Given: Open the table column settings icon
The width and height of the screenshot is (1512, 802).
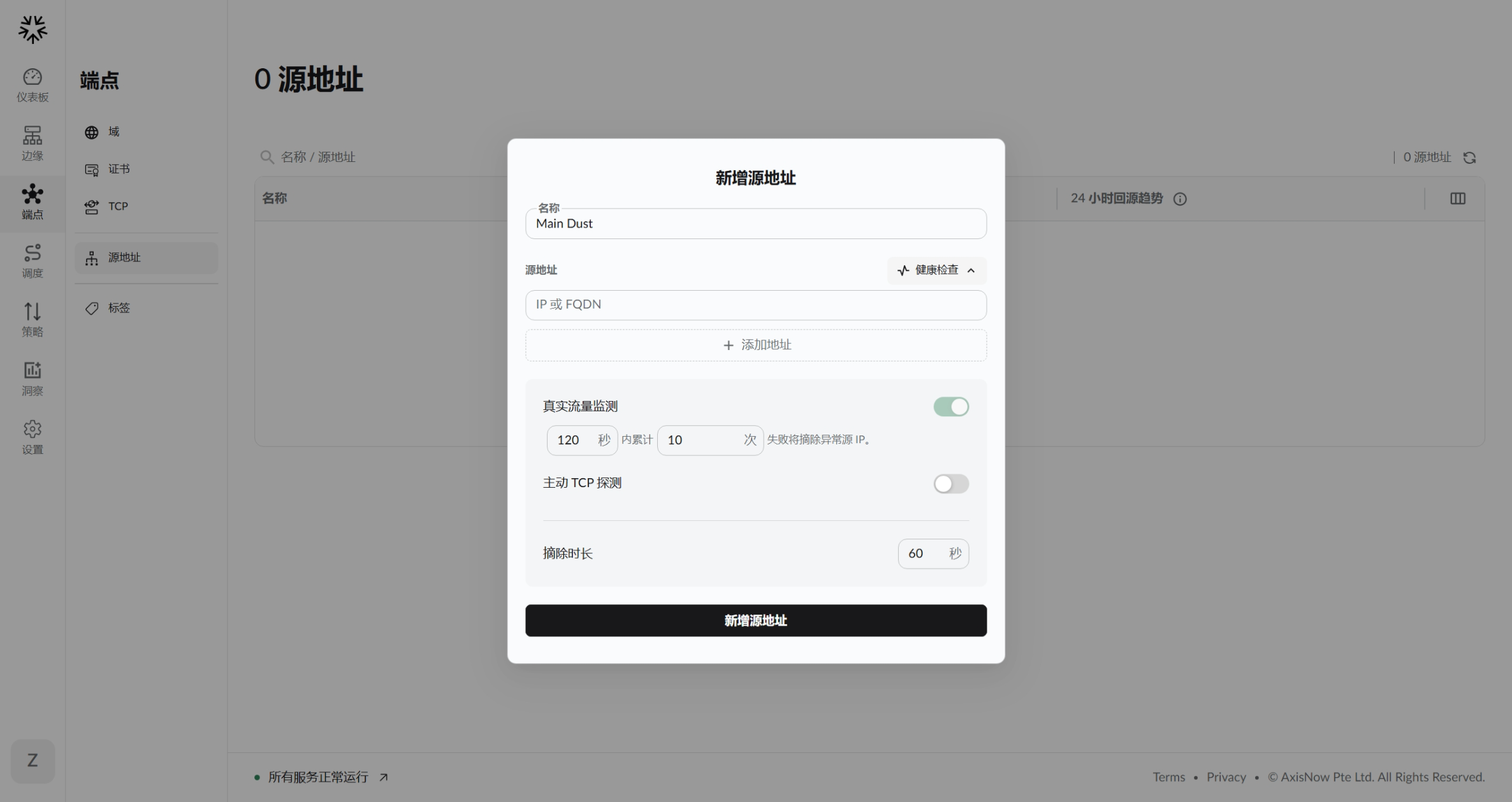Looking at the screenshot, I should point(1458,199).
